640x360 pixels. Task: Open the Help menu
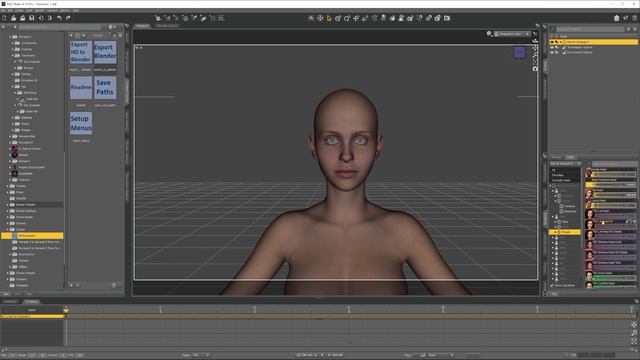click(x=76, y=10)
